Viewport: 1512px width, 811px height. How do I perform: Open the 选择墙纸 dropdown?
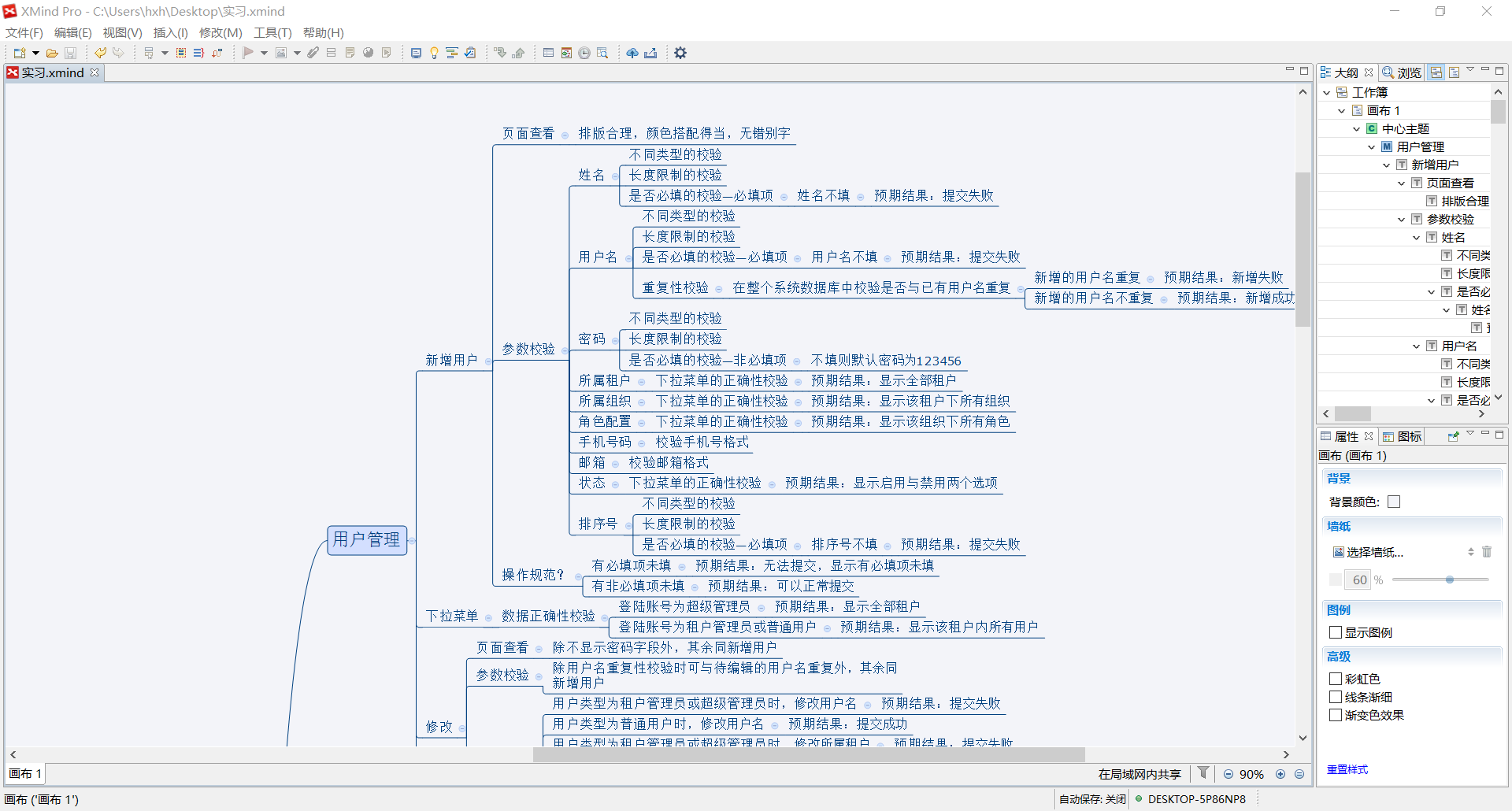1470,552
